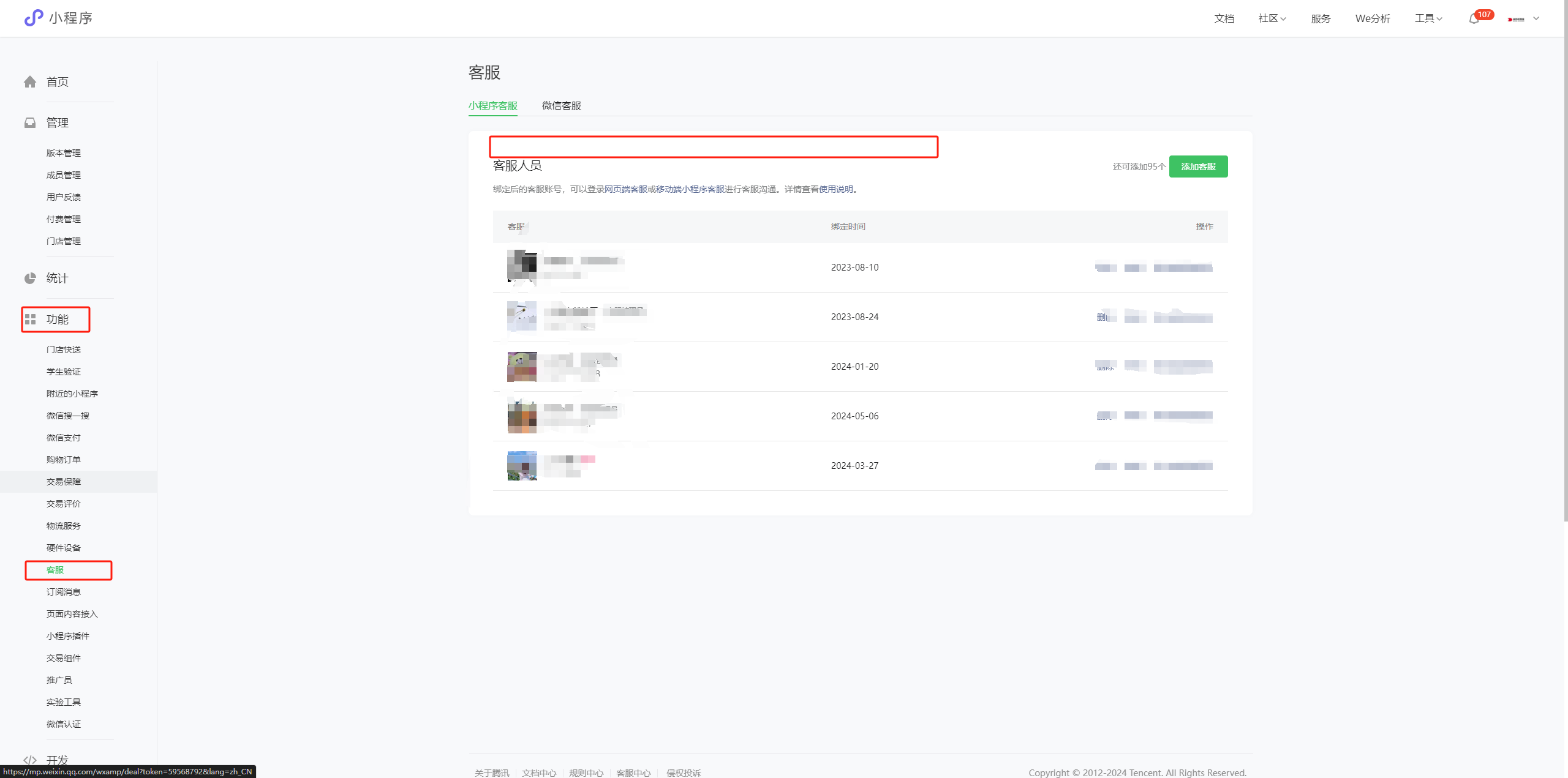The height and width of the screenshot is (778, 1568).
Task: Open the notification bell with 107 badge
Action: (x=1474, y=19)
